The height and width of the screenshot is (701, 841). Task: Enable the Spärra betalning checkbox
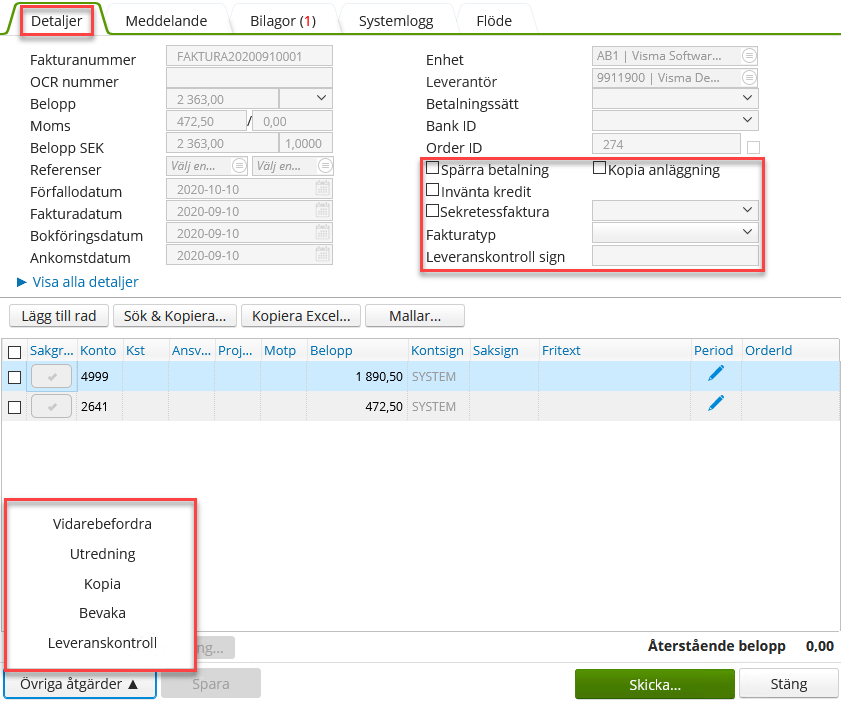433,169
